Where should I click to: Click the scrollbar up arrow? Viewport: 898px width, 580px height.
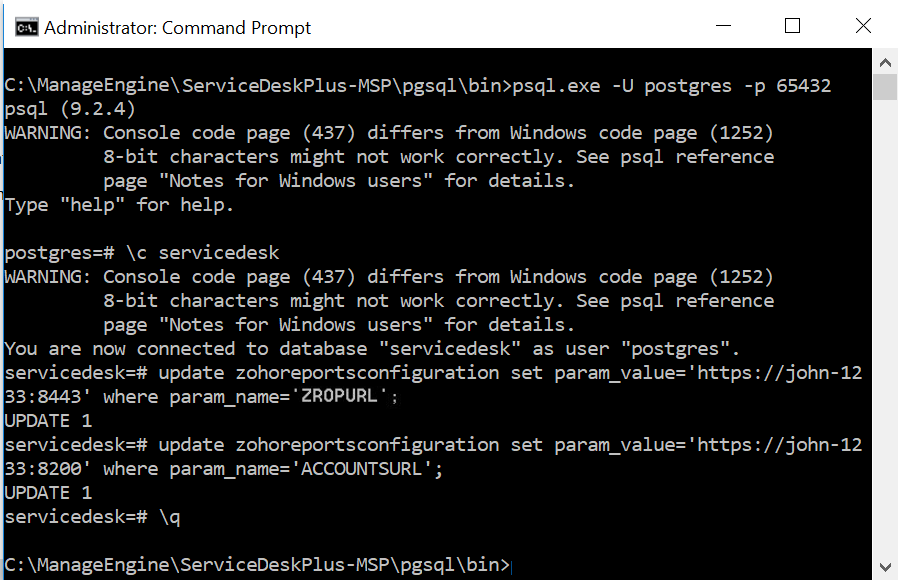tap(884, 60)
